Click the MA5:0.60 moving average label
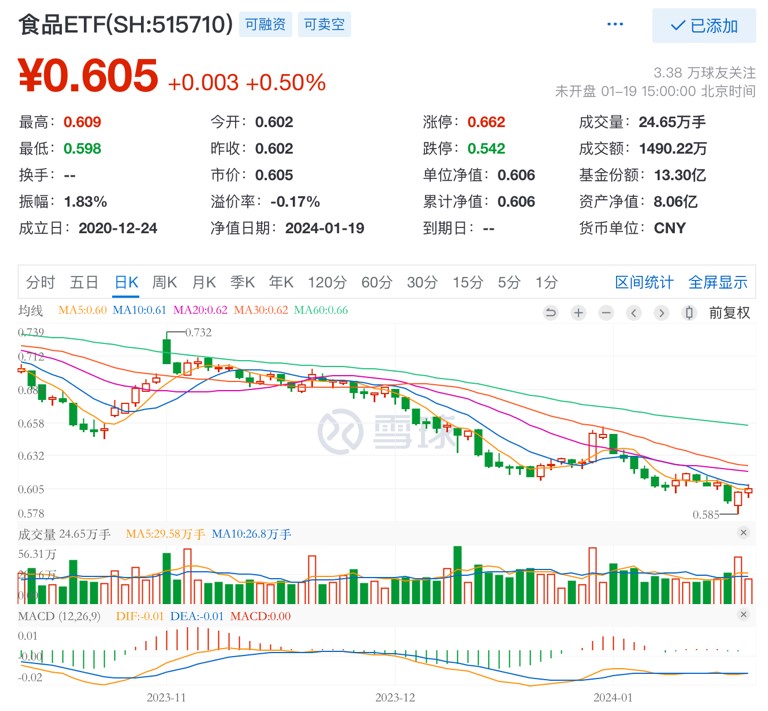 coord(82,310)
